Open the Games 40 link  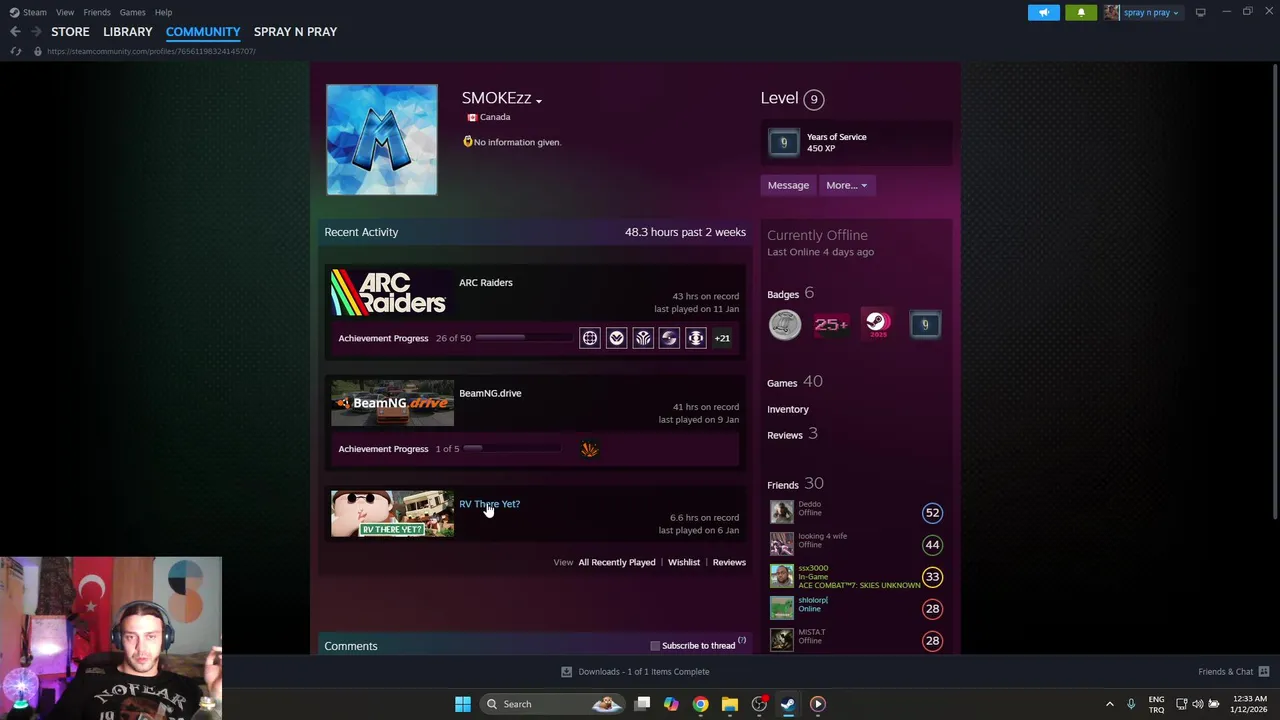click(x=794, y=382)
